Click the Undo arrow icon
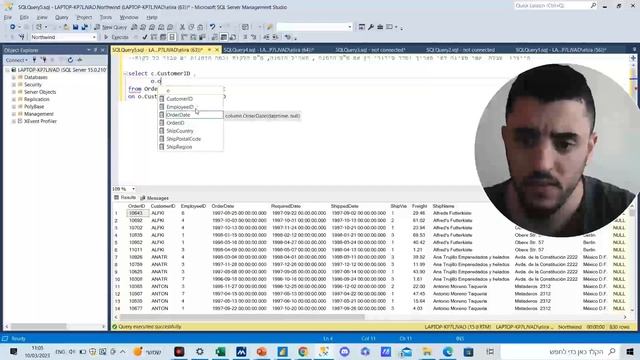Screen dimensions: 640x360 pos(212,27)
